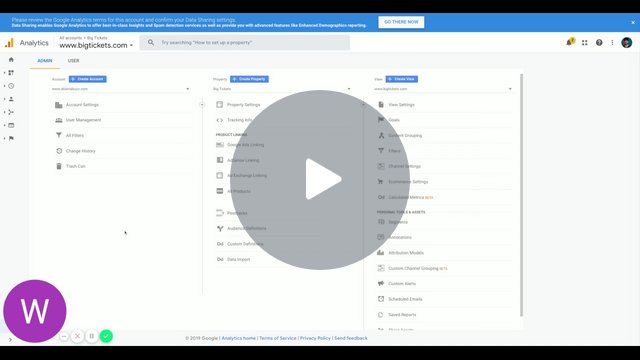Click the Custom Channel Grouping icon

[x=381, y=268]
